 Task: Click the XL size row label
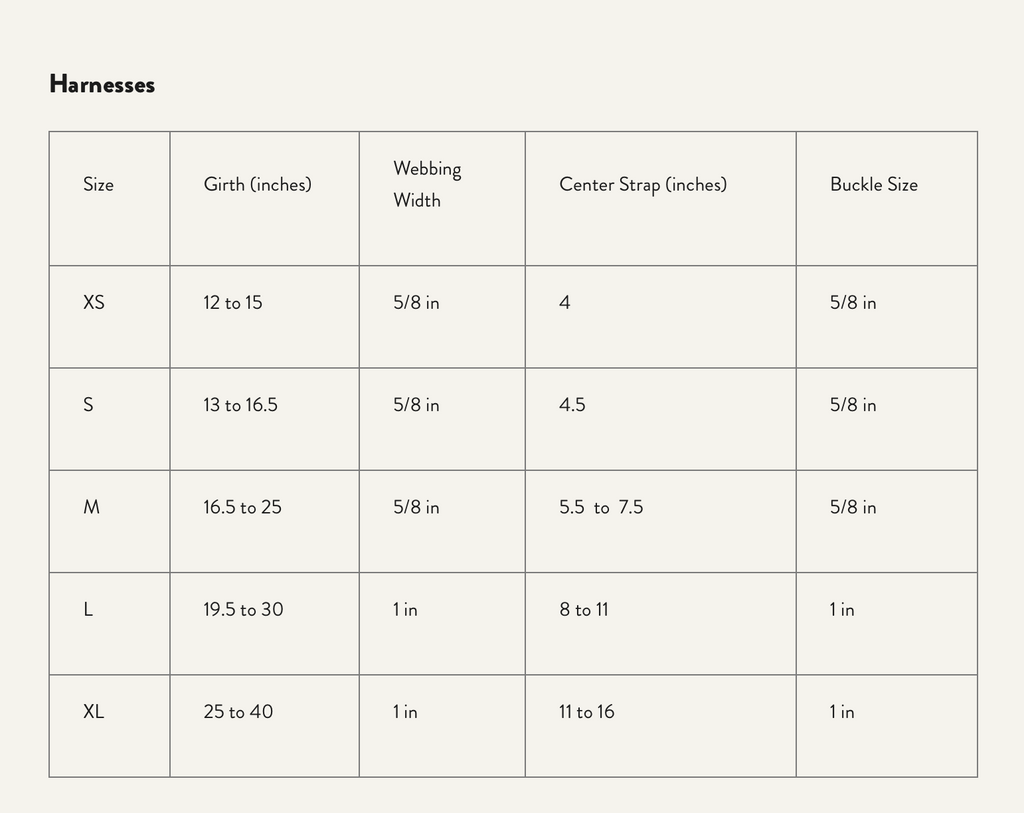[94, 712]
